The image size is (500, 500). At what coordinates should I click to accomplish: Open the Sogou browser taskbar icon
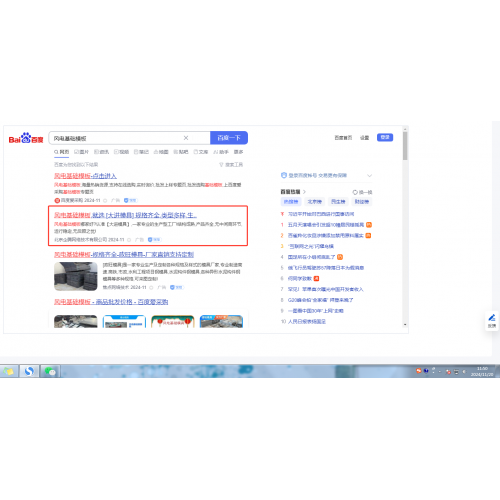(29, 371)
